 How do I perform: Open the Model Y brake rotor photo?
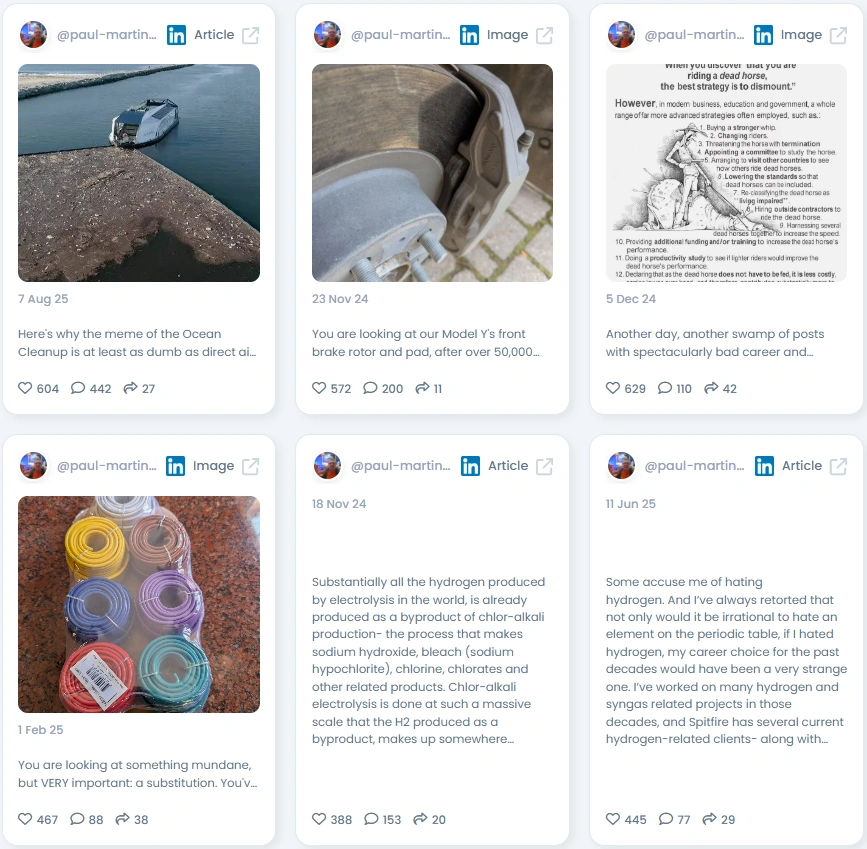pos(432,173)
